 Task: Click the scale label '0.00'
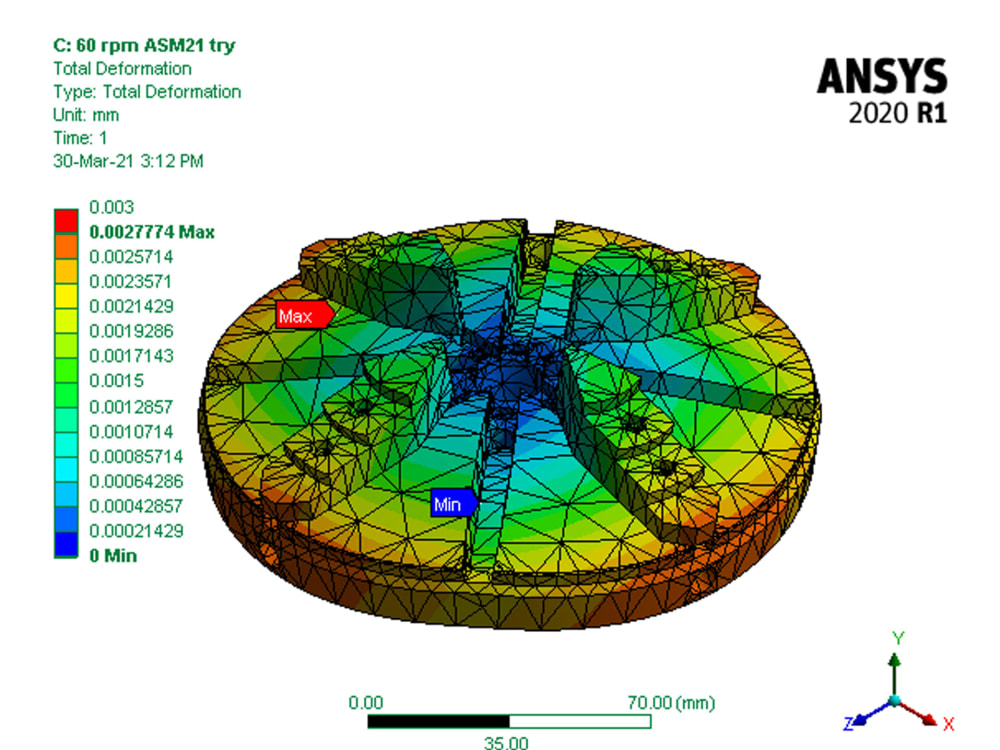365,703
